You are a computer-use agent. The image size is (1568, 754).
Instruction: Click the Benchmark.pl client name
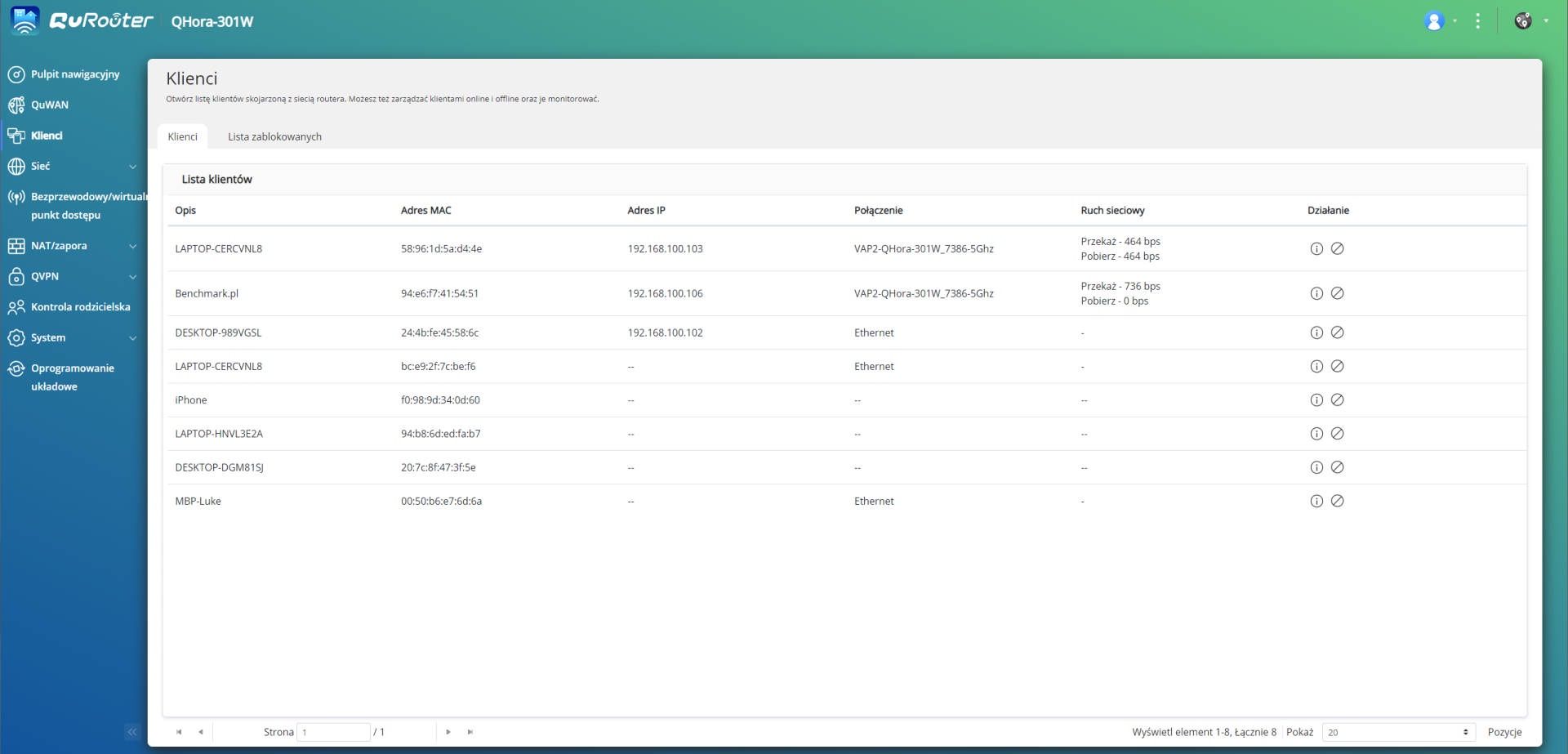click(x=207, y=294)
